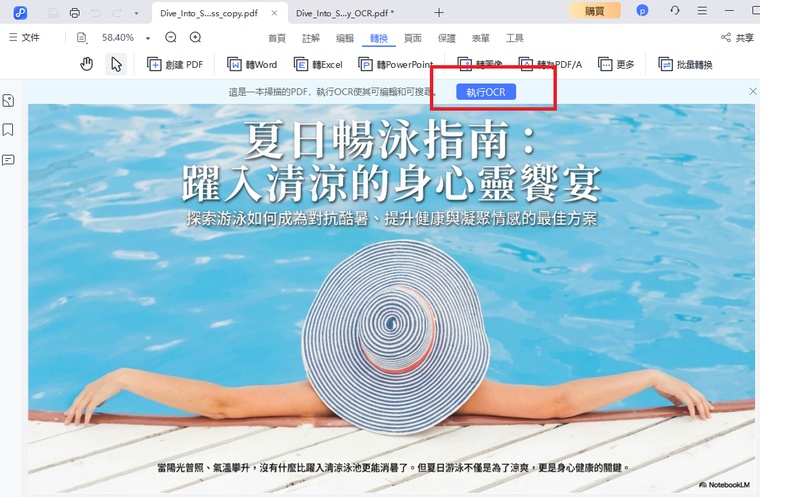800x497 pixels.
Task: Click the striped sun hat in the document
Action: point(395,337)
